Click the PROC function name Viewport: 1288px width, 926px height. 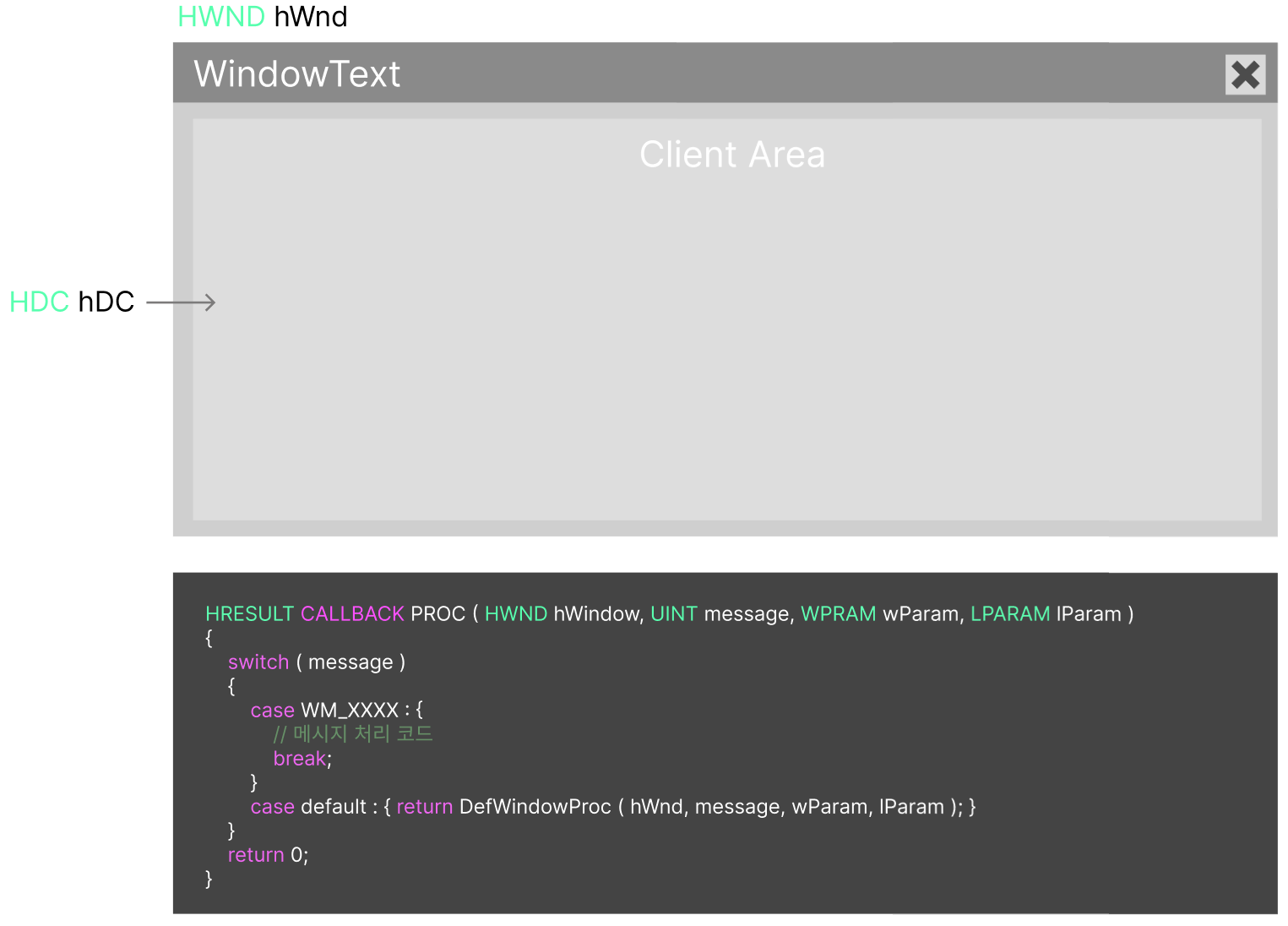pyautogui.click(x=437, y=613)
